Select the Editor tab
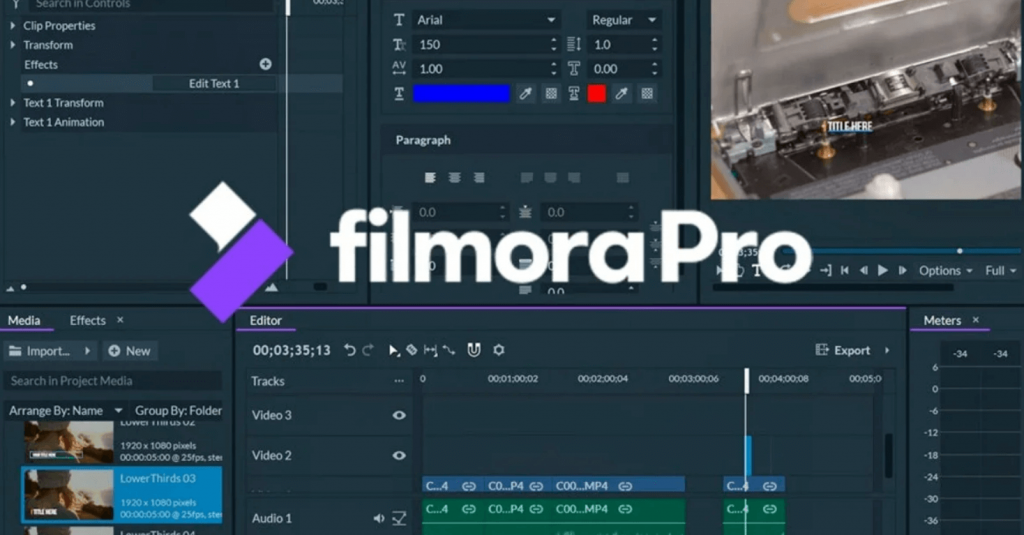1024x535 pixels. click(266, 321)
